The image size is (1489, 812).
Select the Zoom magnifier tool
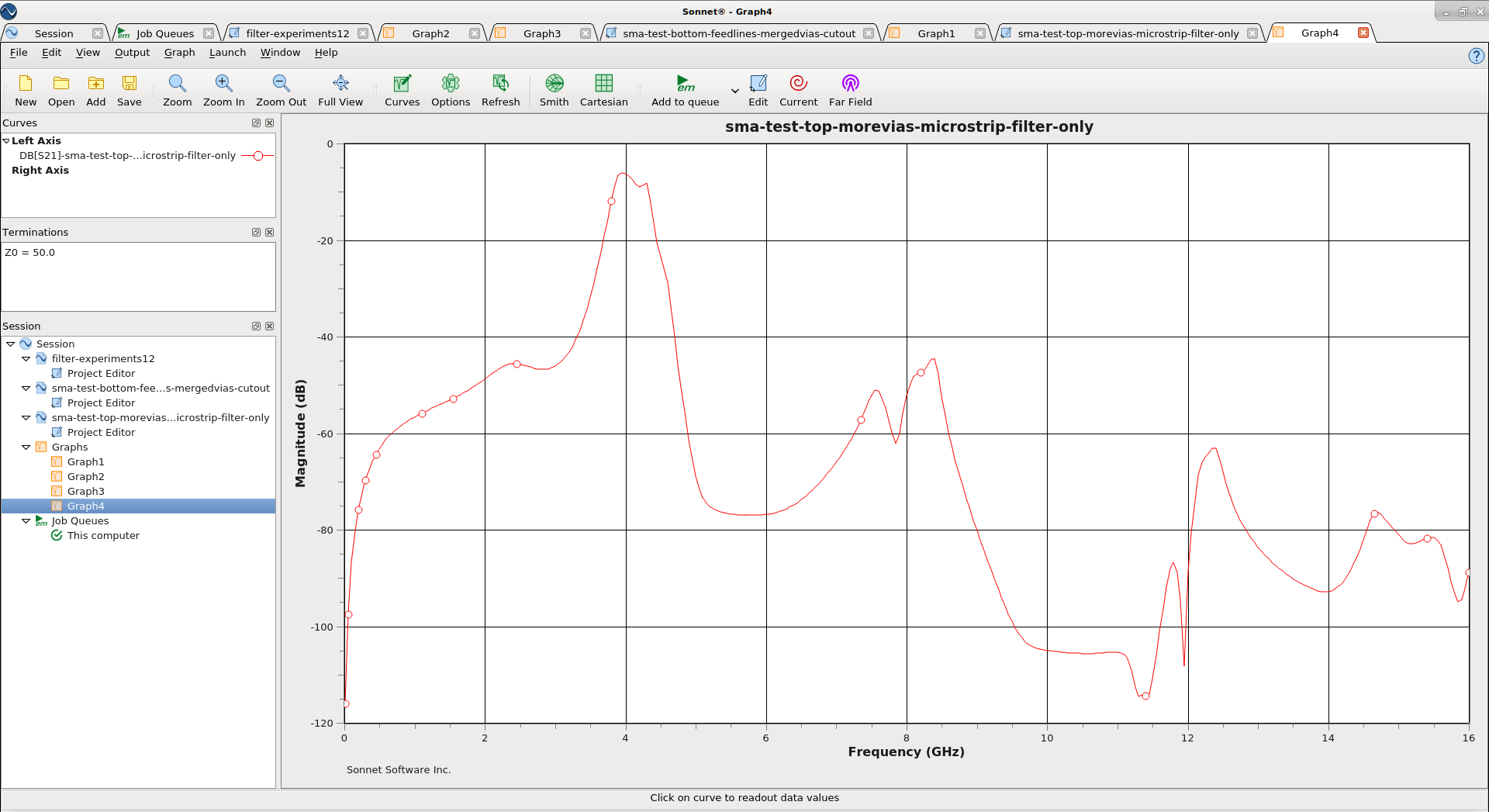pyautogui.click(x=177, y=83)
